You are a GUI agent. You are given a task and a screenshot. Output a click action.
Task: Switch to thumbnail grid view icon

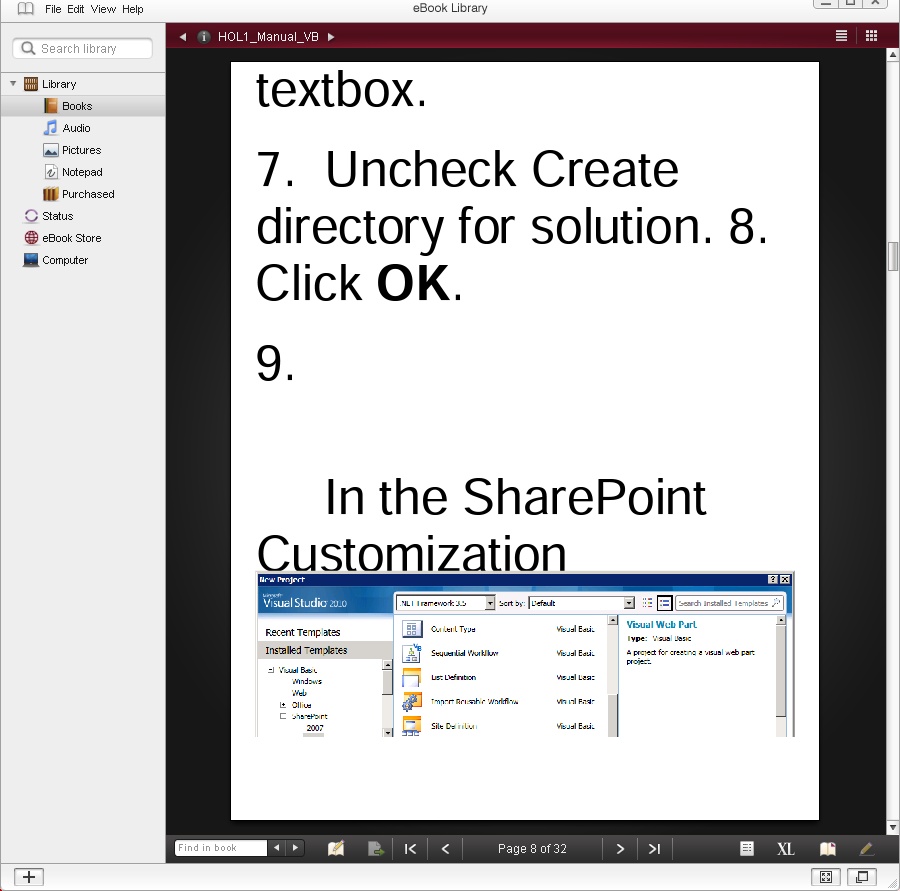pyautogui.click(x=871, y=36)
